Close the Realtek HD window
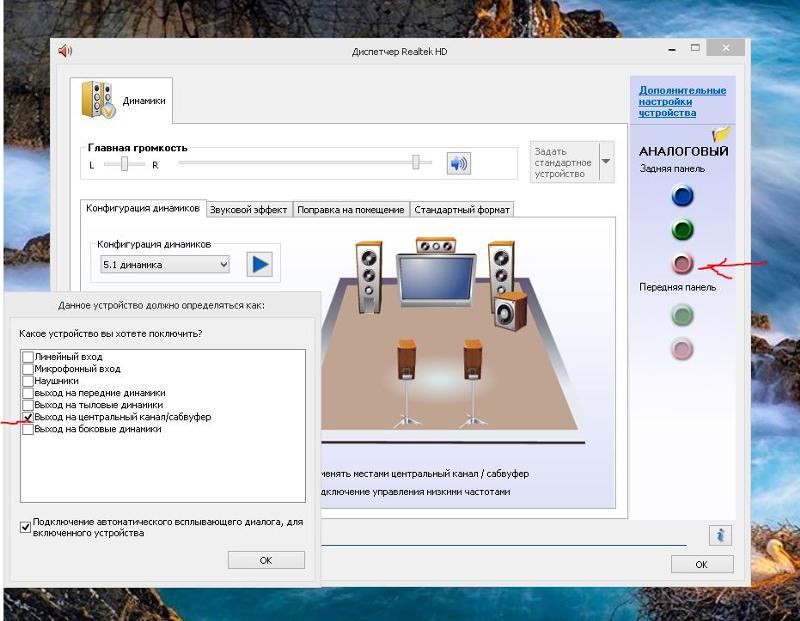 click(x=726, y=48)
